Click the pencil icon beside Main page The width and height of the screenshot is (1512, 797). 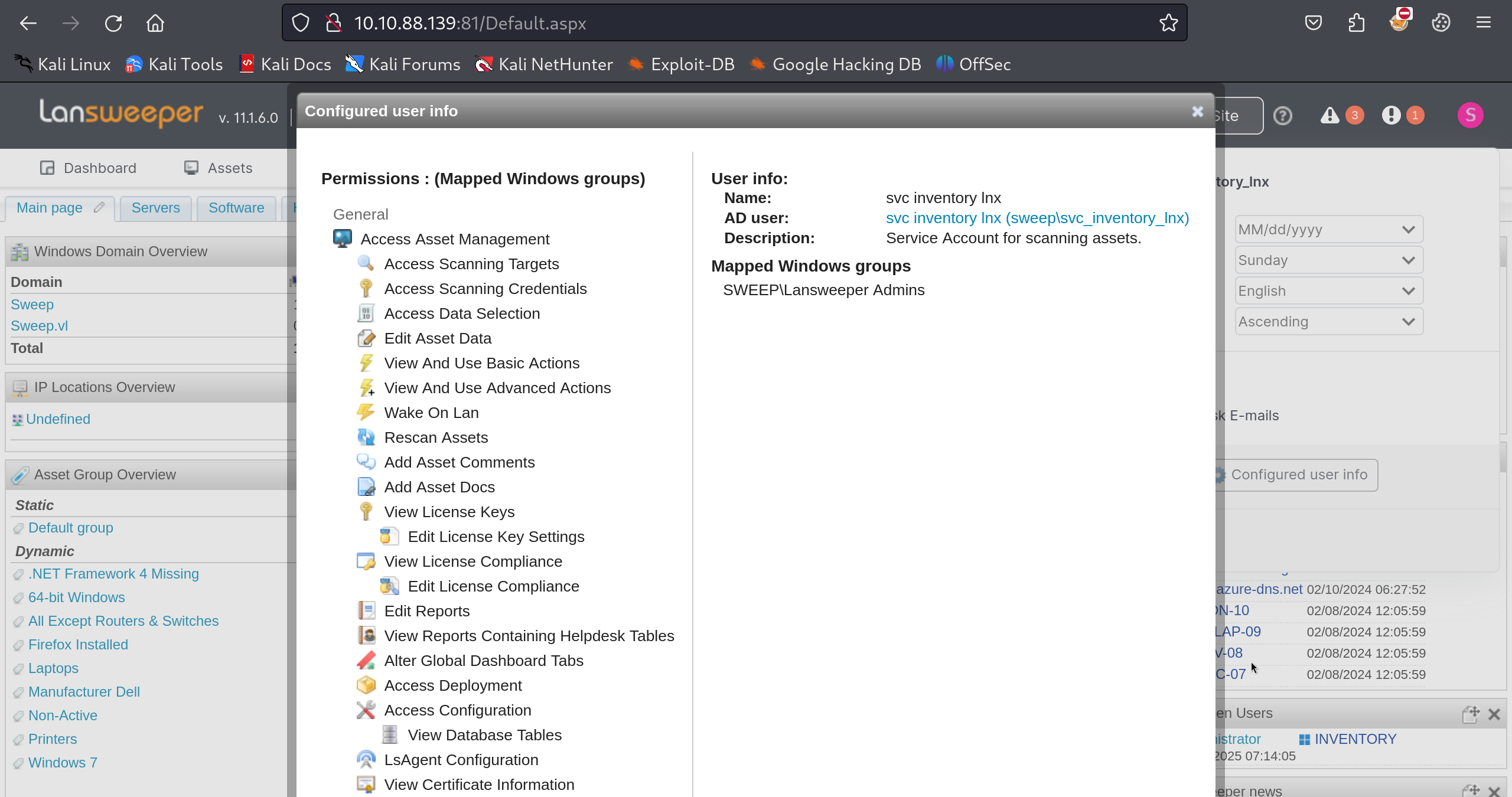point(99,208)
